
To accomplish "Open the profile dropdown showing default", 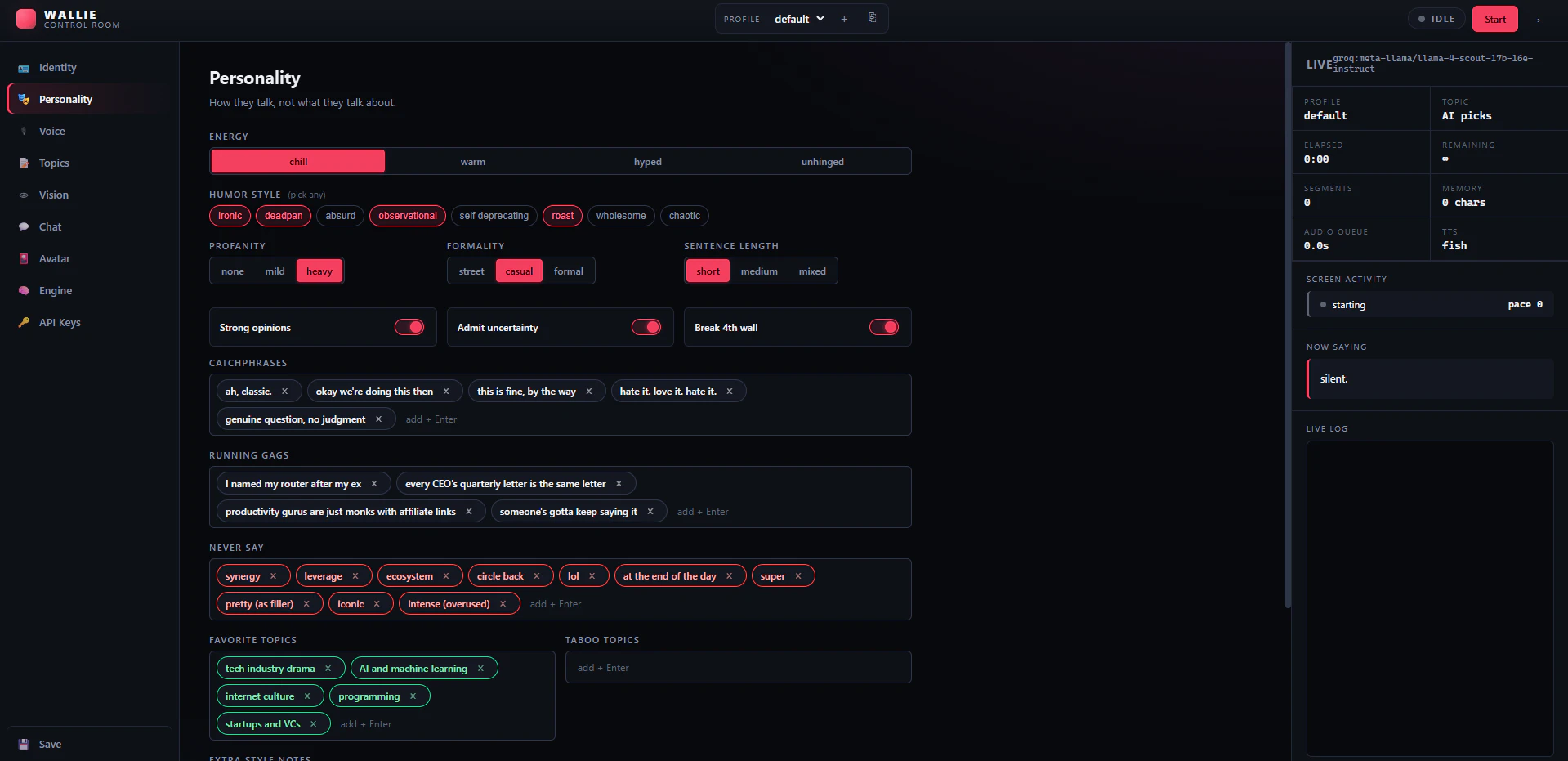I will pos(799,19).
